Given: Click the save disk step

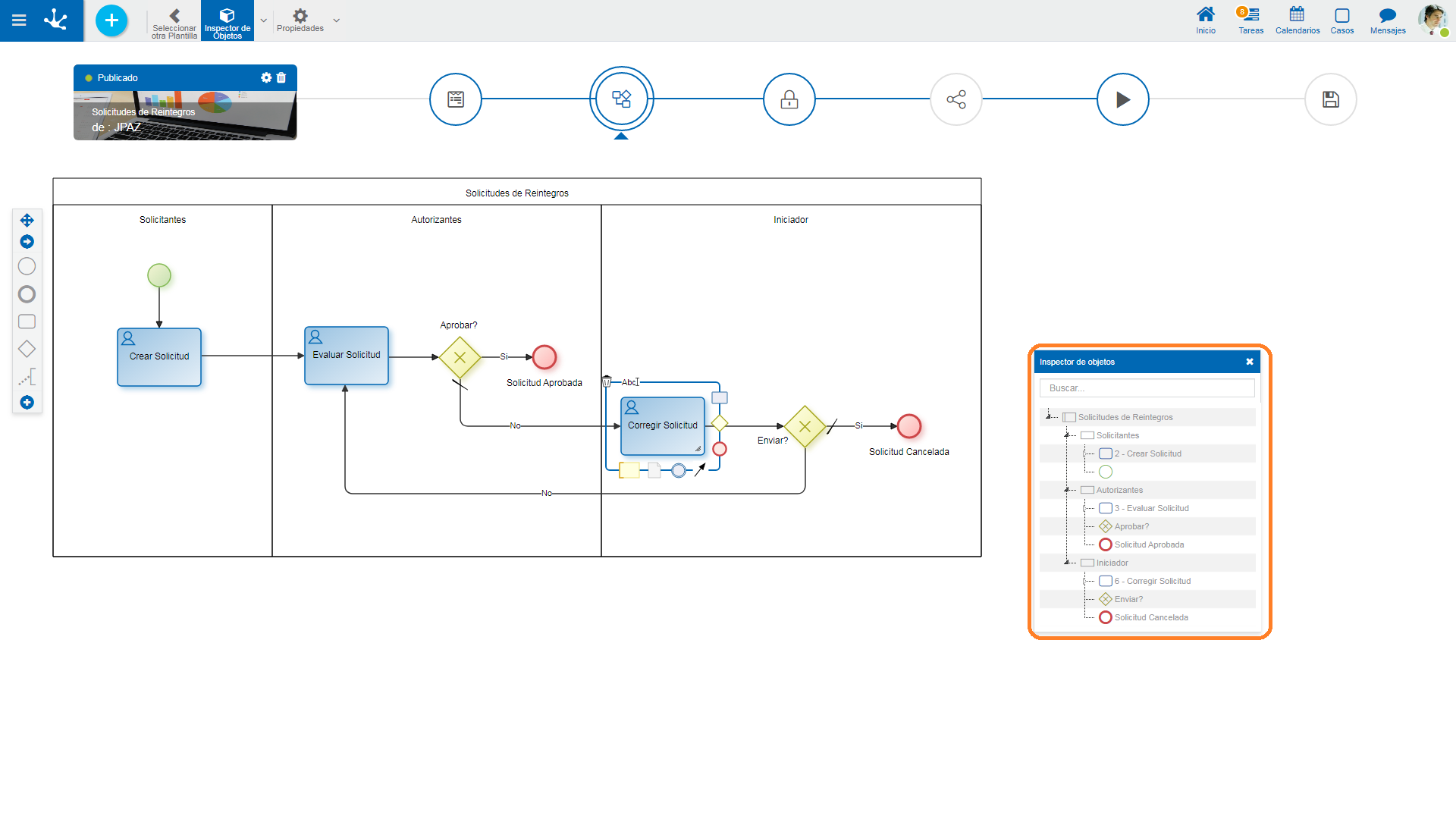Looking at the screenshot, I should 1331,99.
